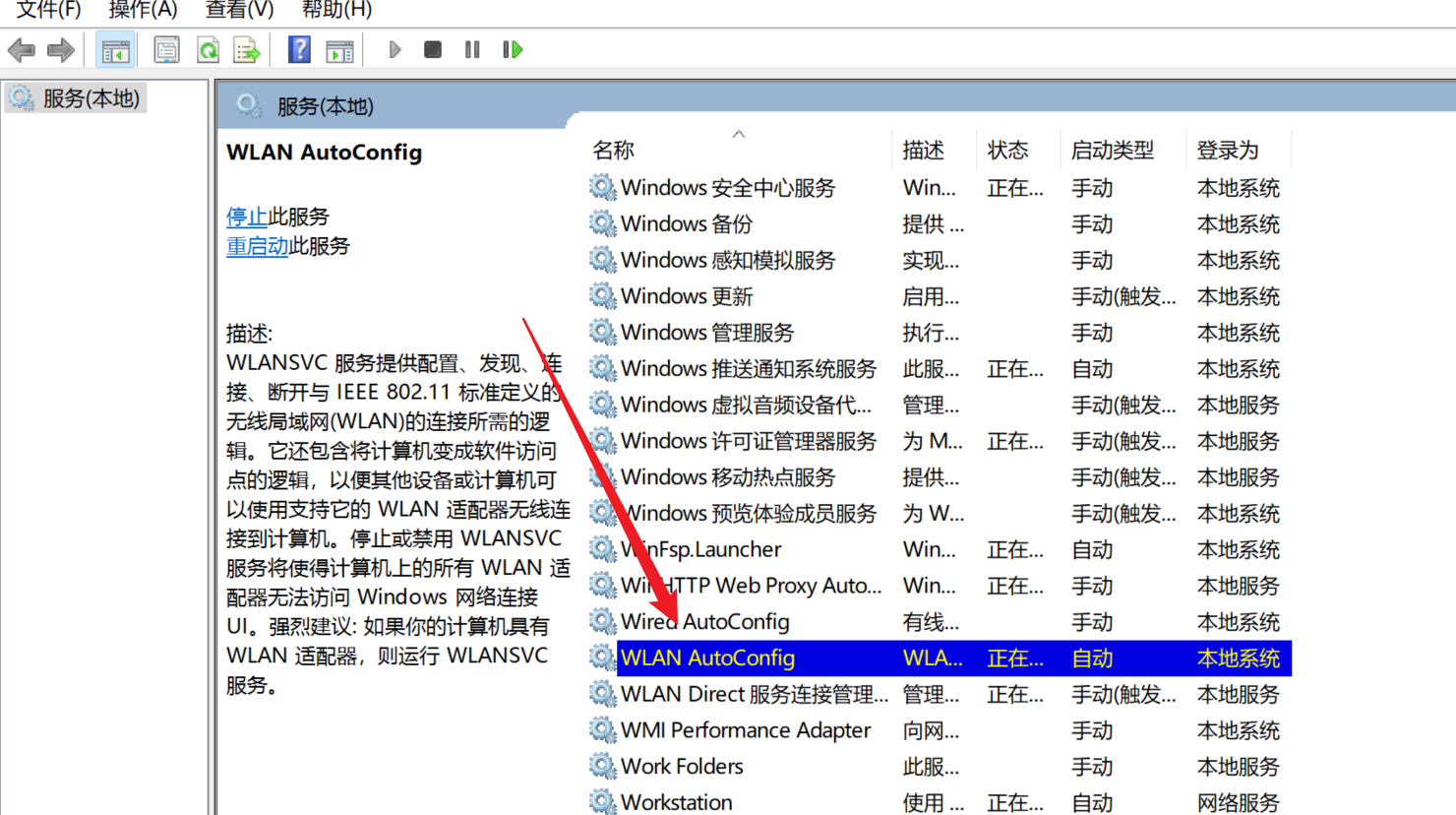This screenshot has width=1456, height=815.
Task: Select Windows 管理服务 service name
Action: [x=707, y=332]
